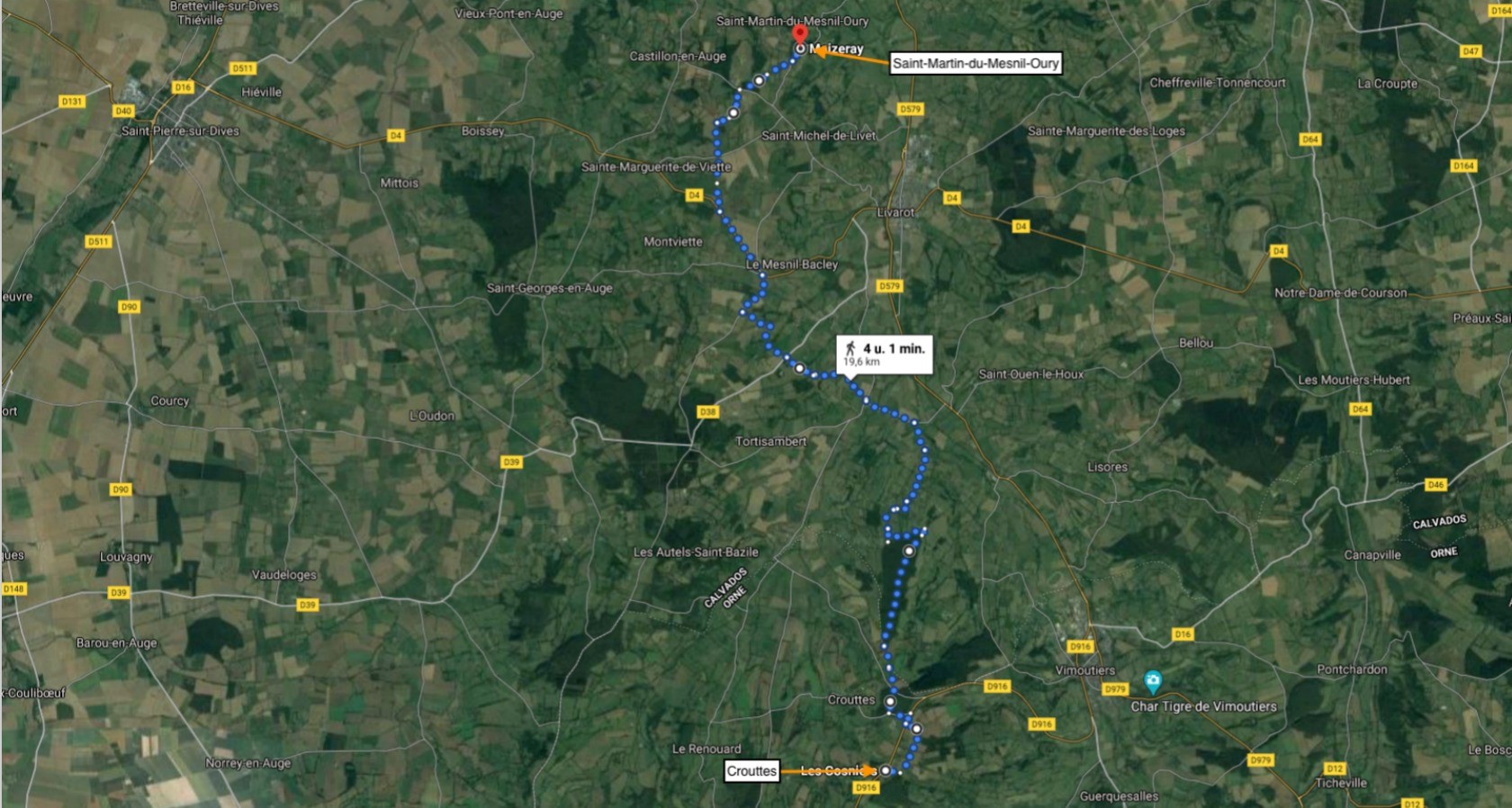The image size is (1512, 808).
Task: Click the D131 road shield
Action: click(x=71, y=102)
